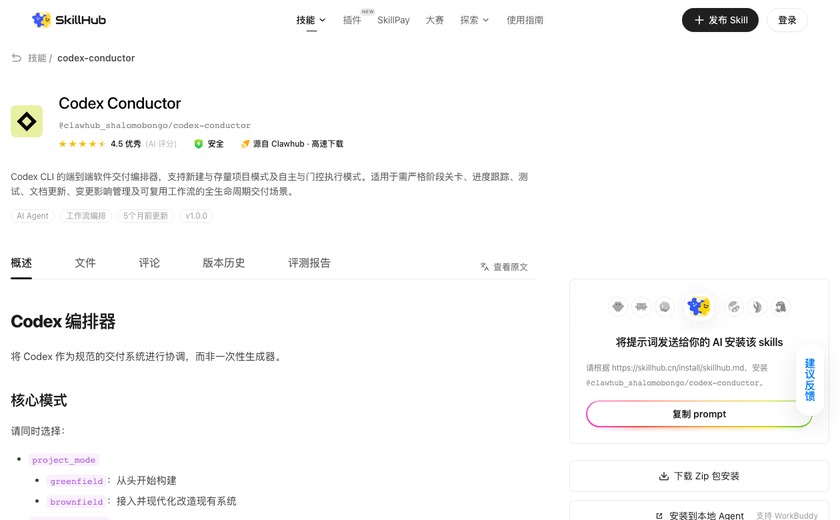
Task: Open the 建议反馈 side tab
Action: 810,380
